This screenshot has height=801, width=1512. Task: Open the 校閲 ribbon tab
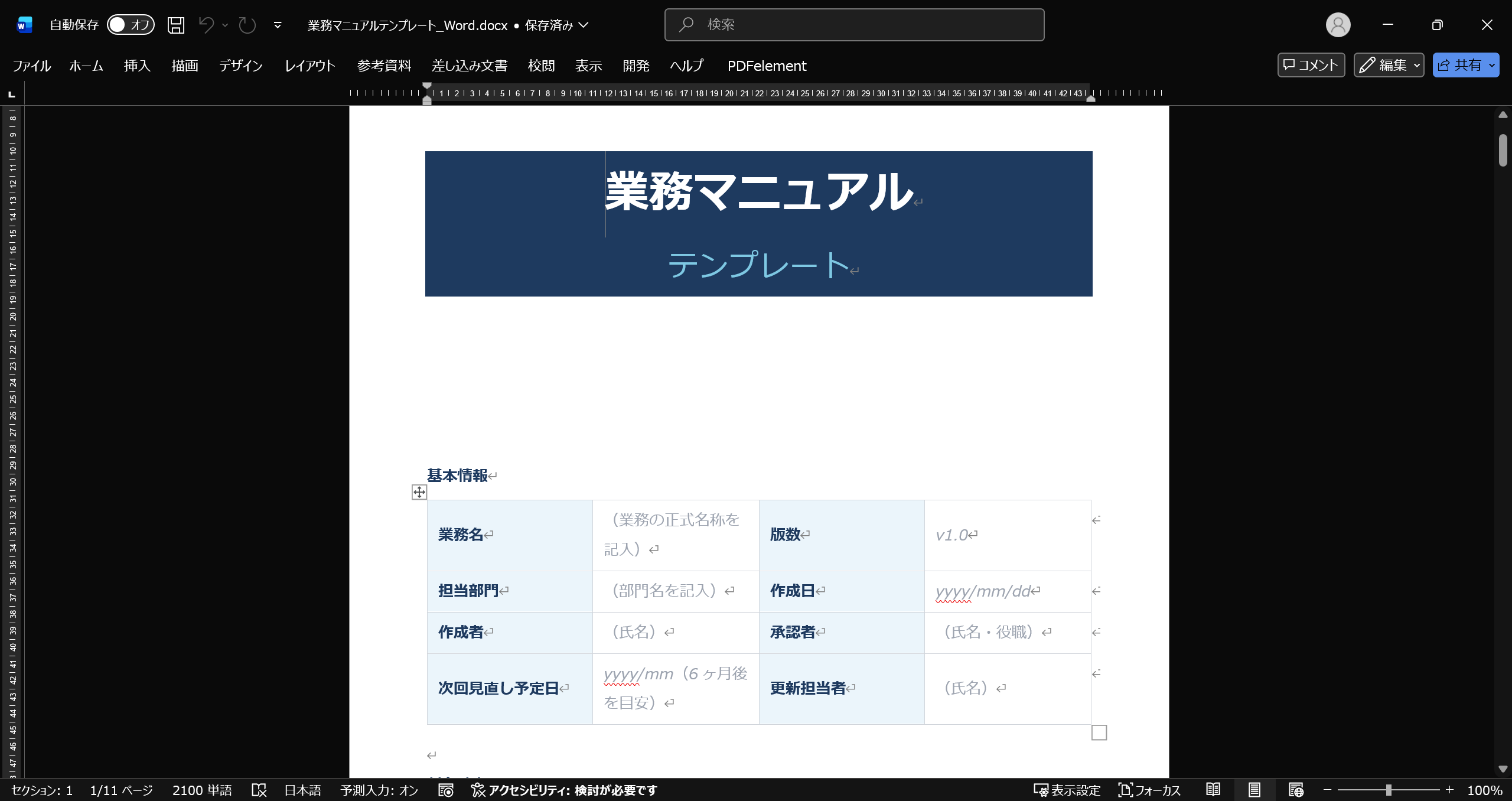tap(541, 66)
